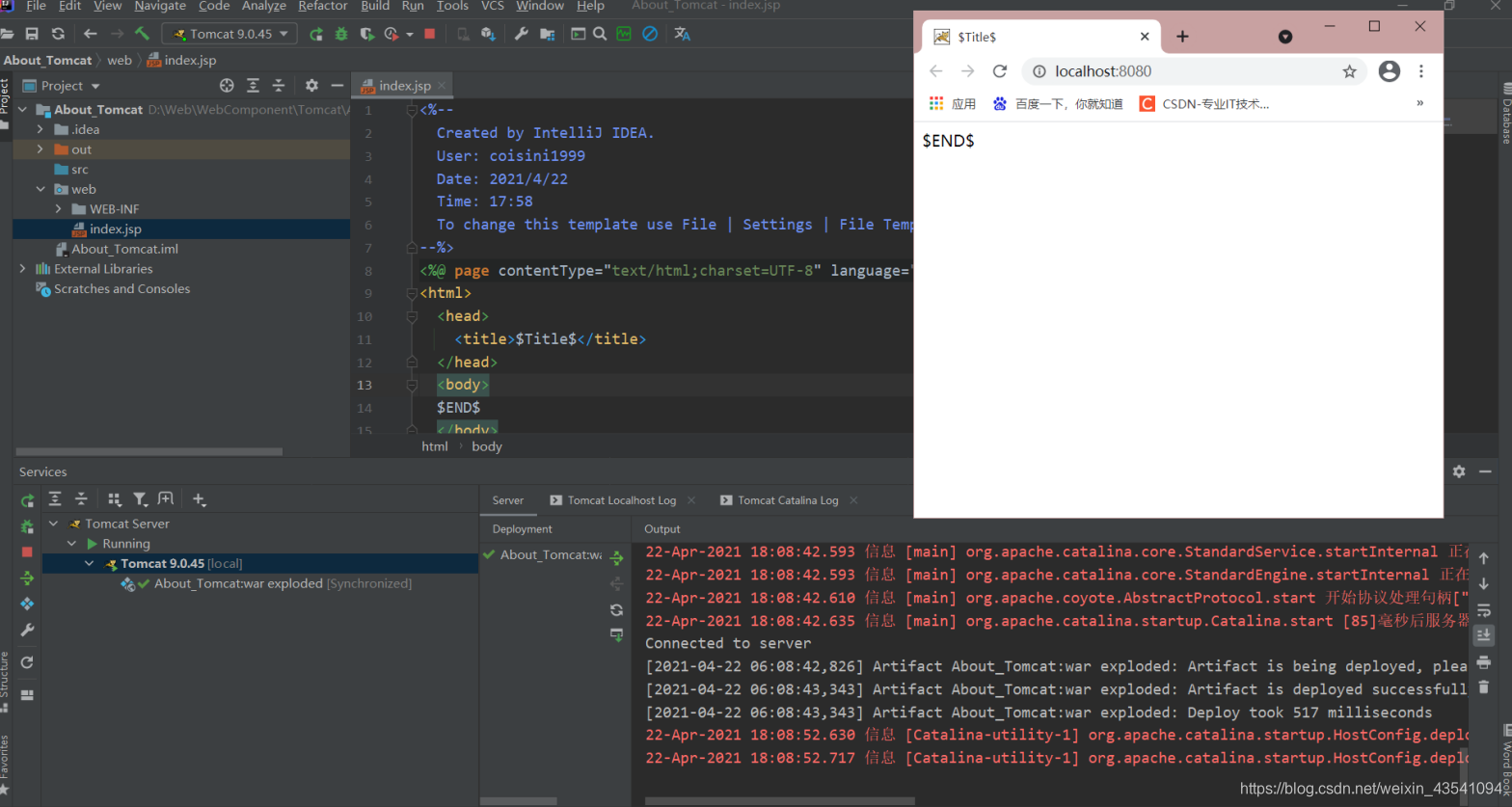This screenshot has height=807, width=1512.
Task: Click Expand All icon in Project panel
Action: tap(253, 86)
